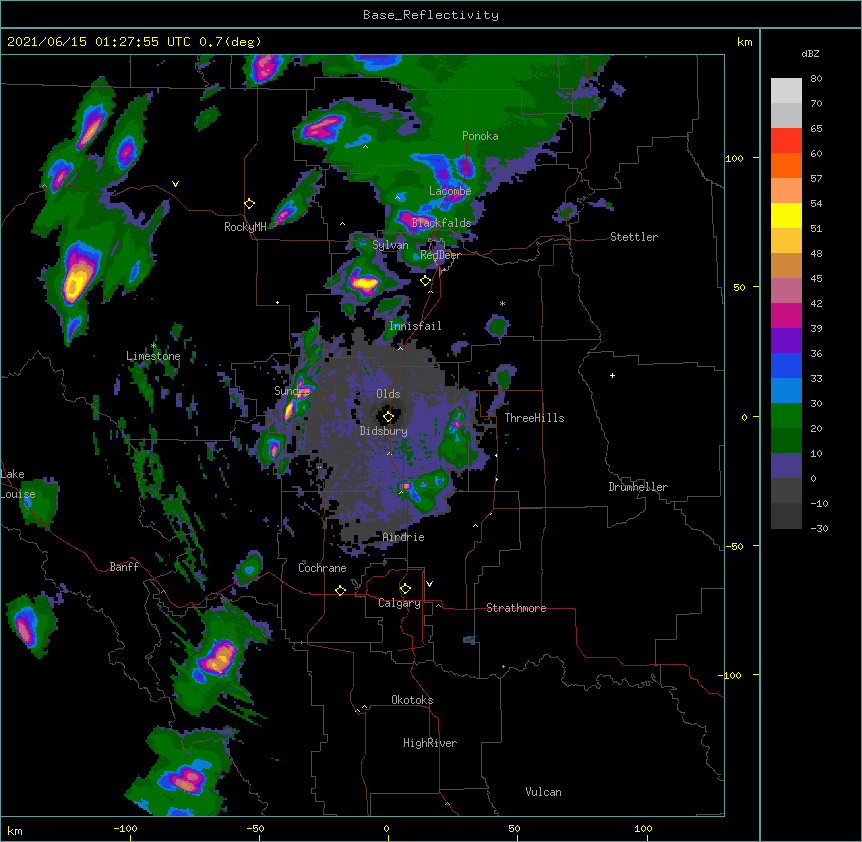The image size is (862, 842).
Task: Click the Didsbury city label
Action: pyautogui.click(x=384, y=431)
